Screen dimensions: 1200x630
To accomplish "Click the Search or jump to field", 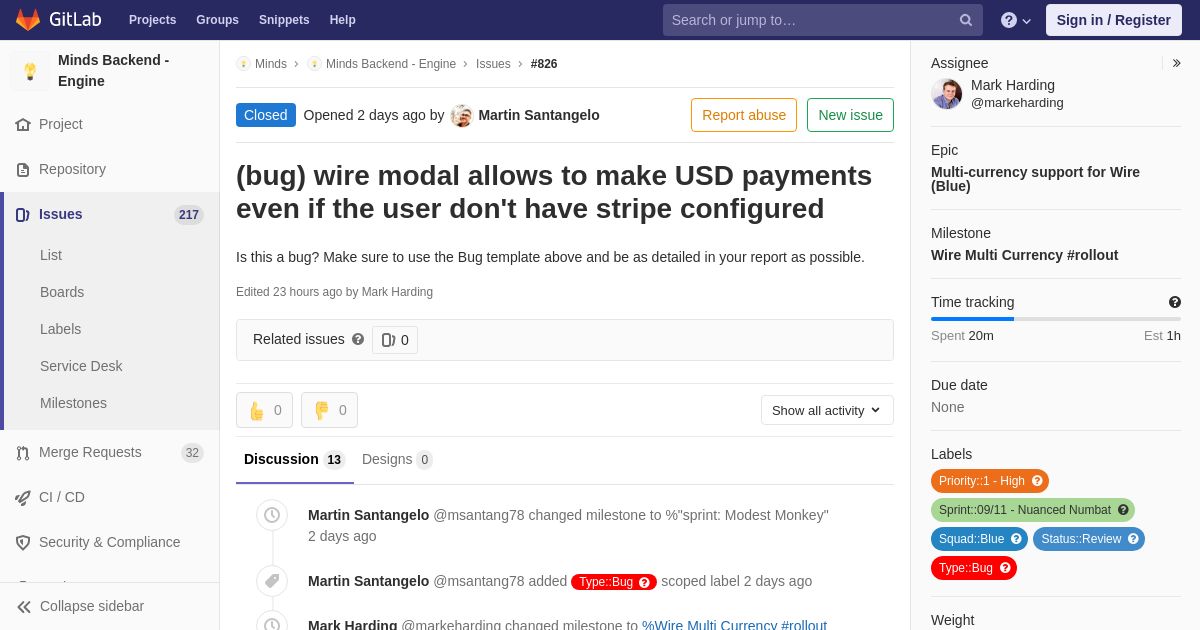I will (822, 20).
